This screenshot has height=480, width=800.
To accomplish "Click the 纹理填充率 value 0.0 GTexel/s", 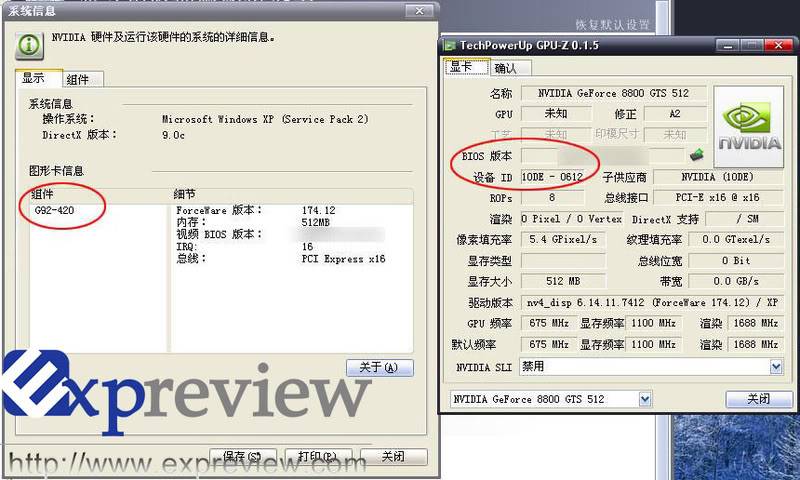I will tap(736, 239).
